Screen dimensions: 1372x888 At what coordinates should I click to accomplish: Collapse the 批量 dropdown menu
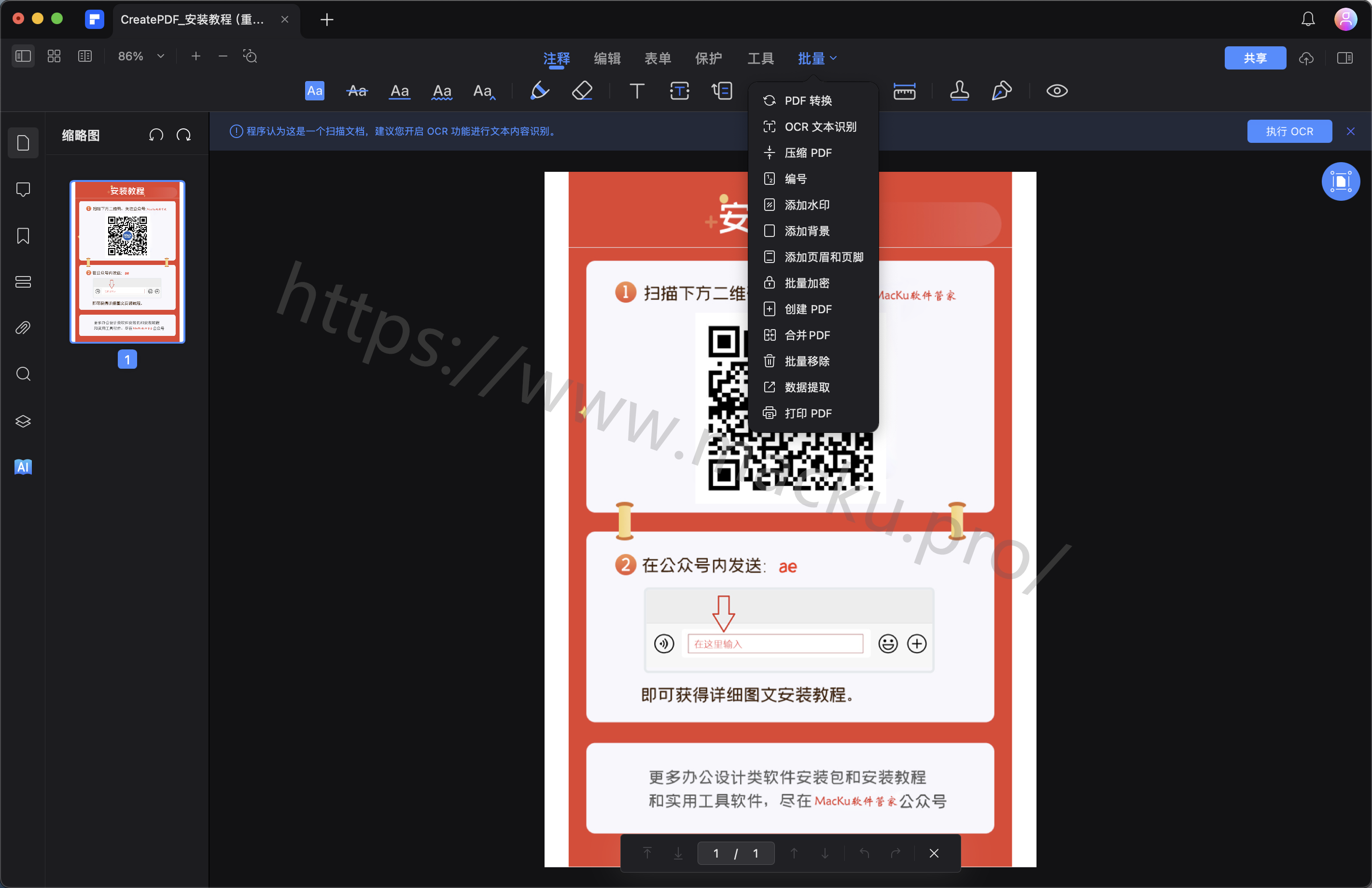click(817, 58)
